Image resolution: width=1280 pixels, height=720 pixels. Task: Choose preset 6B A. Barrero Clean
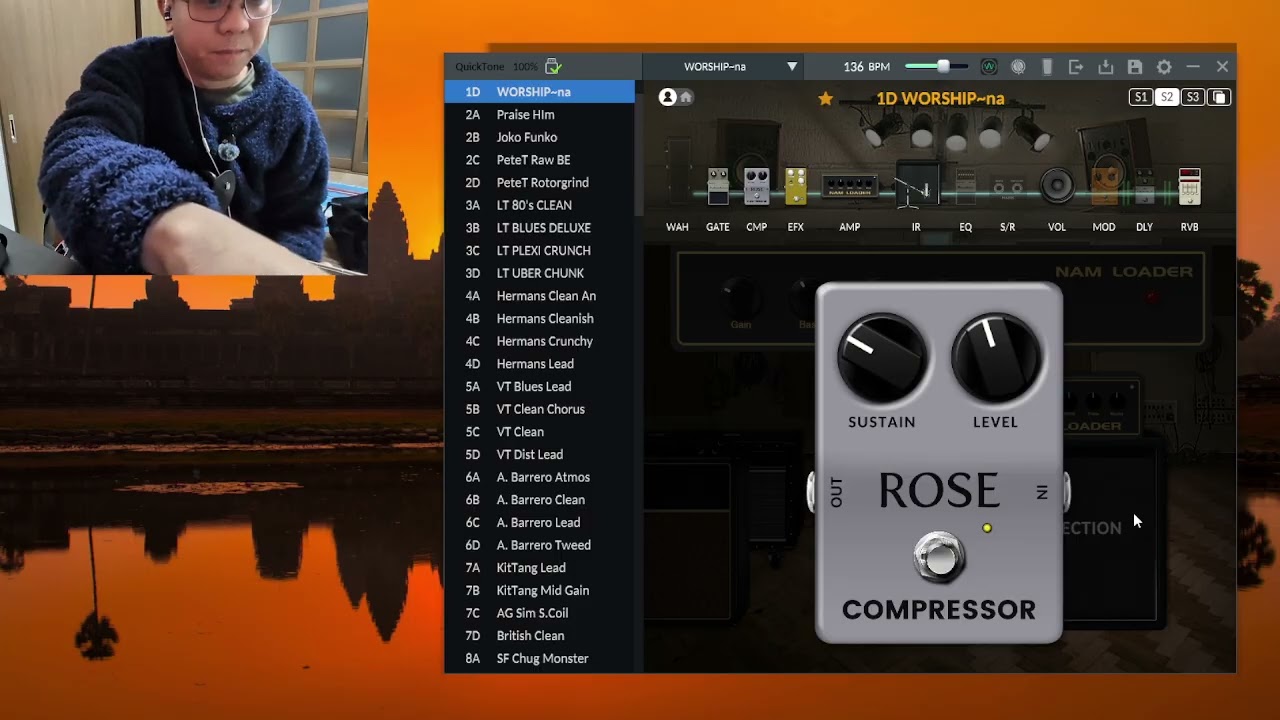coord(539,500)
